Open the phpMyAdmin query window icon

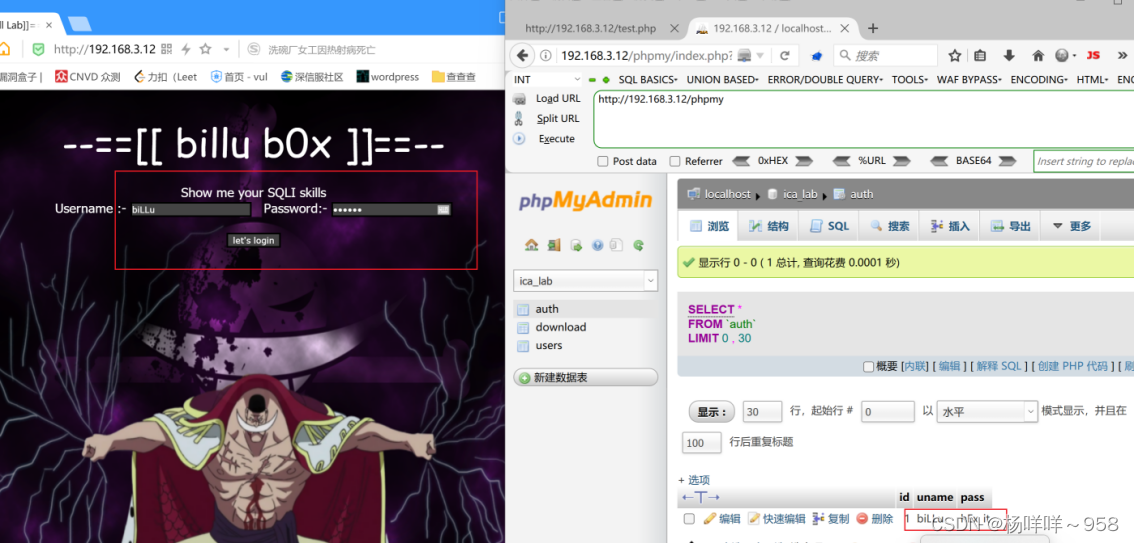click(576, 245)
